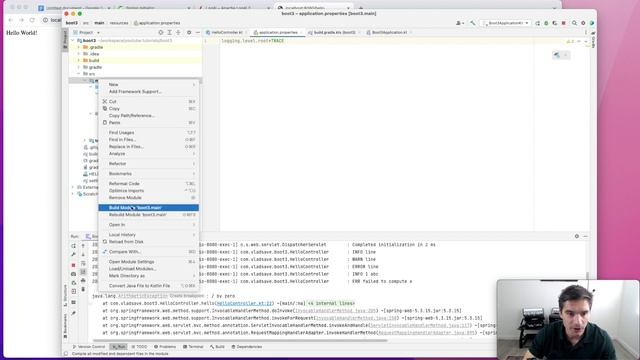Switch to the build.gradle.kts editor tab
640x360 pixels.
[x=333, y=32]
